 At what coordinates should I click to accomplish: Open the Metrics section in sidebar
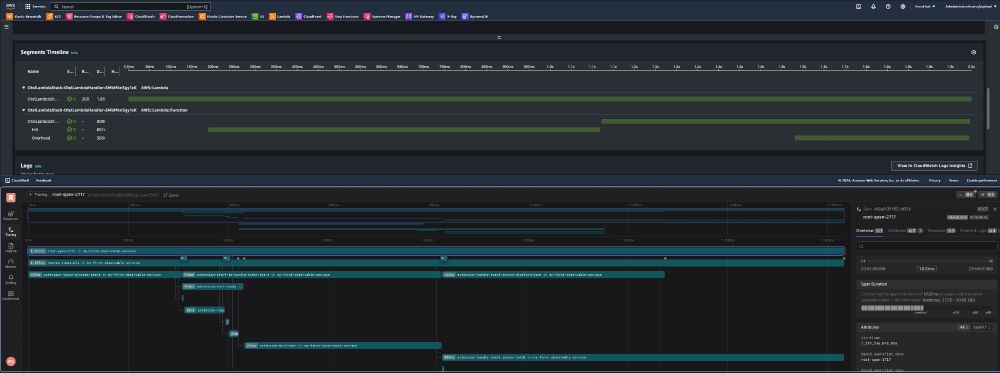(11, 263)
